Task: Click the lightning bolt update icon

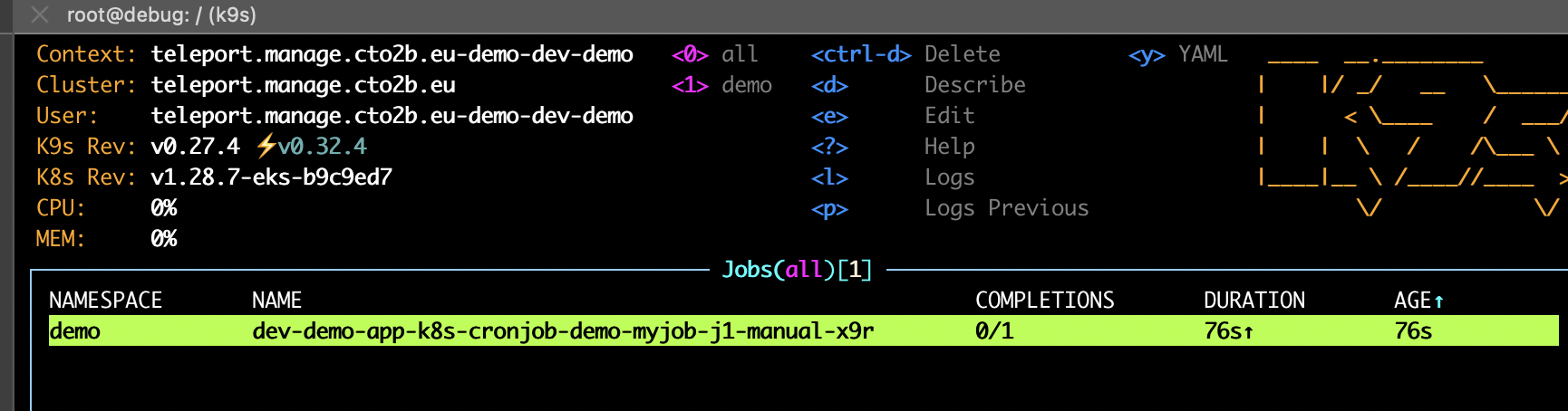Action: 266,146
